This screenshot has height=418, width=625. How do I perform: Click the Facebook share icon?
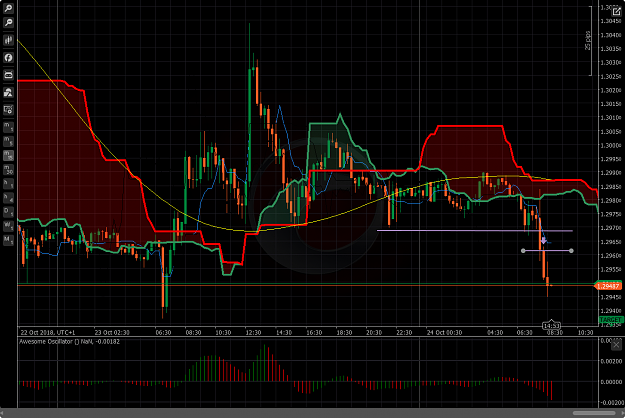coord(8,57)
